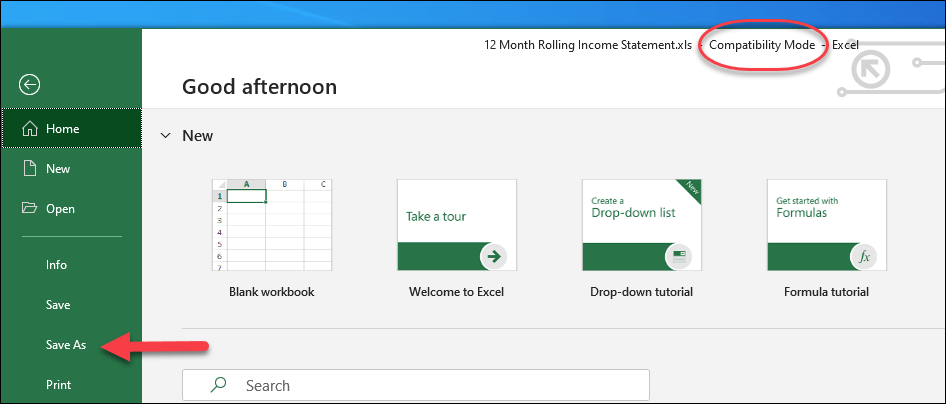
Task: Click the Home house icon
Action: (x=30, y=129)
